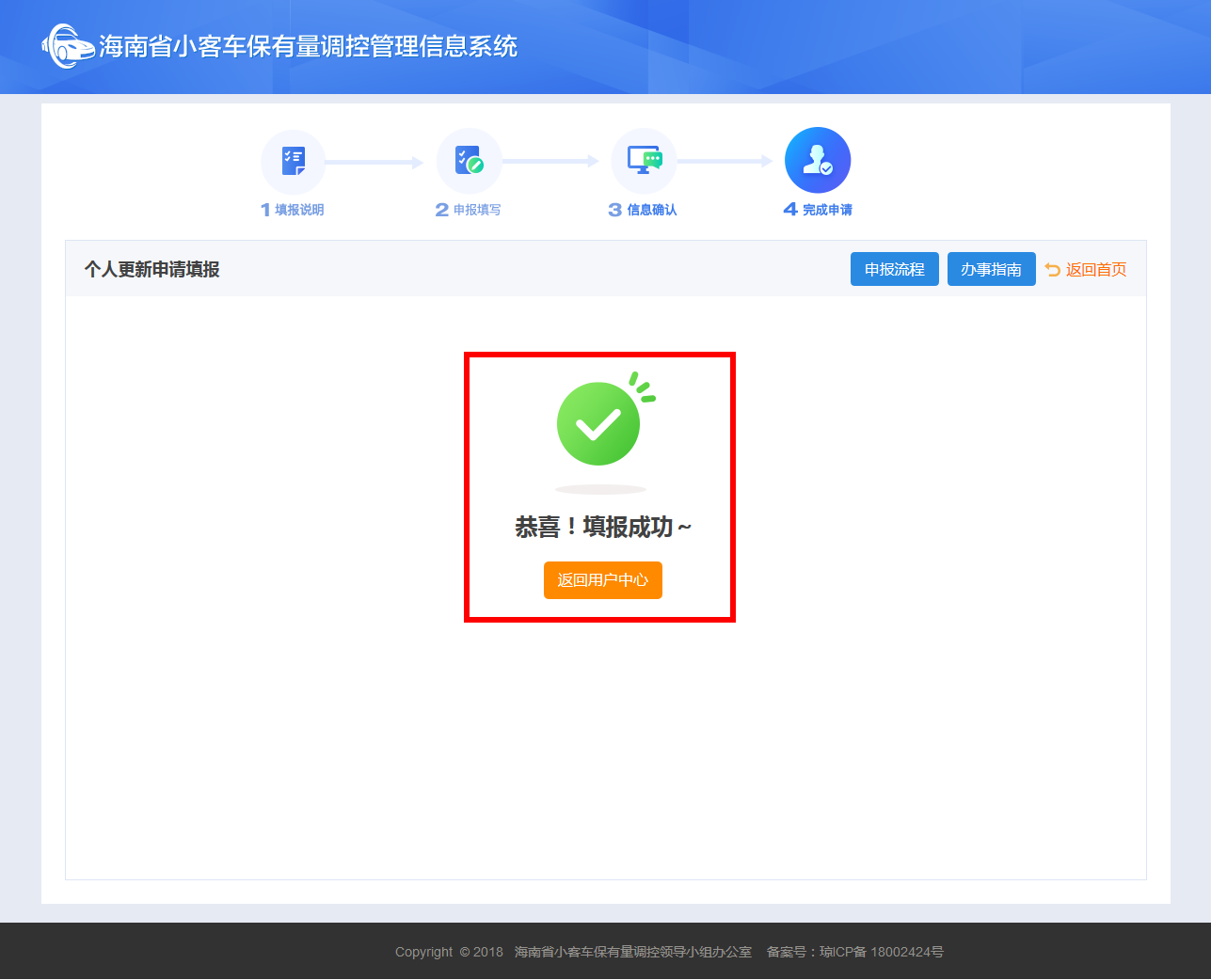Click the 个人更新申请填报 heading
The width and height of the screenshot is (1211, 980).
tap(152, 270)
